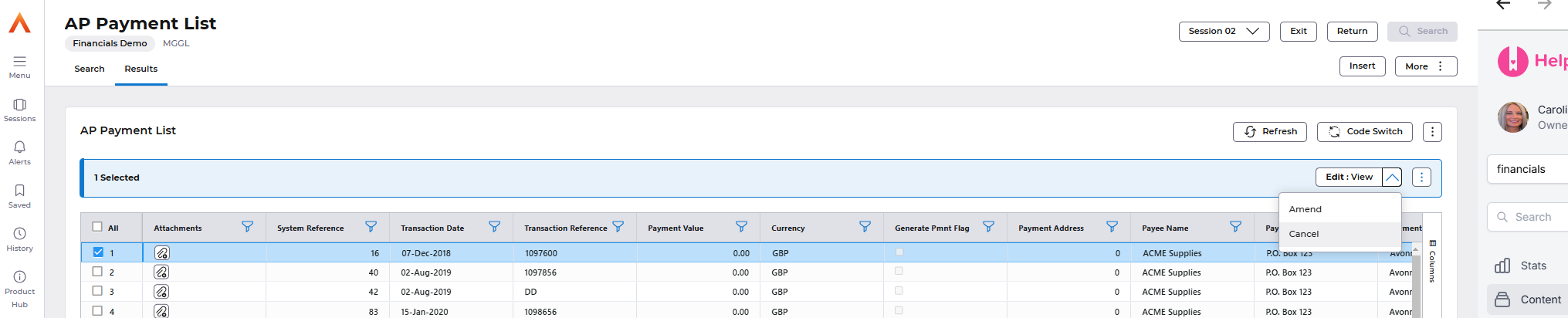Open attachments paperclip for row 3
Image resolution: width=1568 pixels, height=318 pixels.
(x=161, y=292)
